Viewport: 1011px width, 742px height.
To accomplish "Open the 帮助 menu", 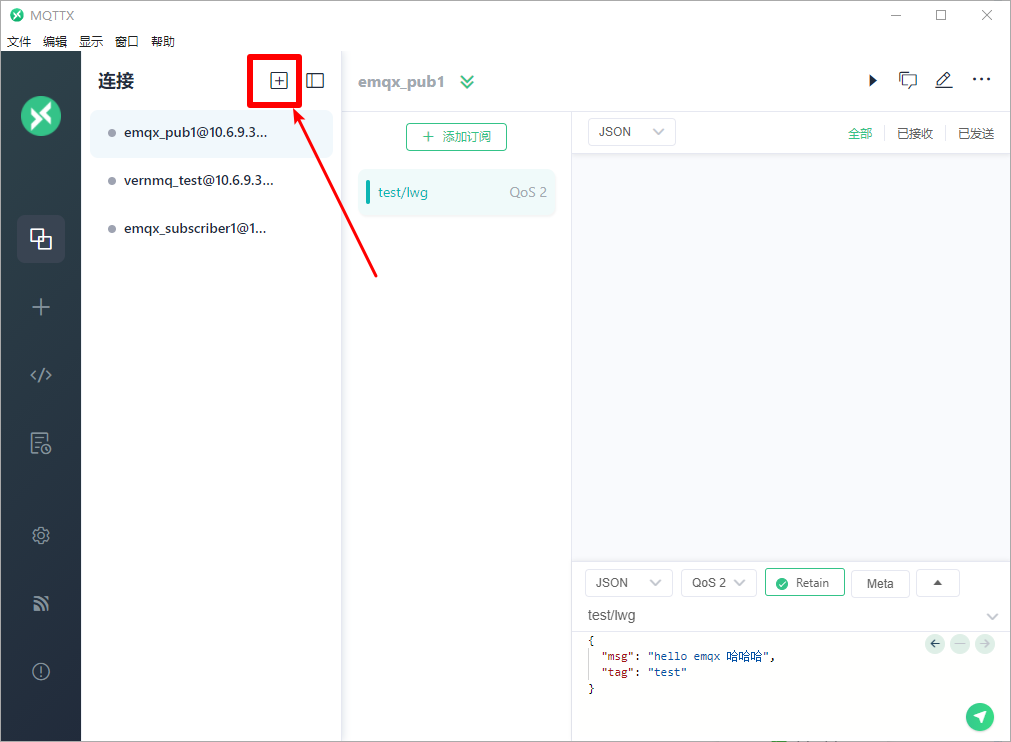I will click(162, 41).
